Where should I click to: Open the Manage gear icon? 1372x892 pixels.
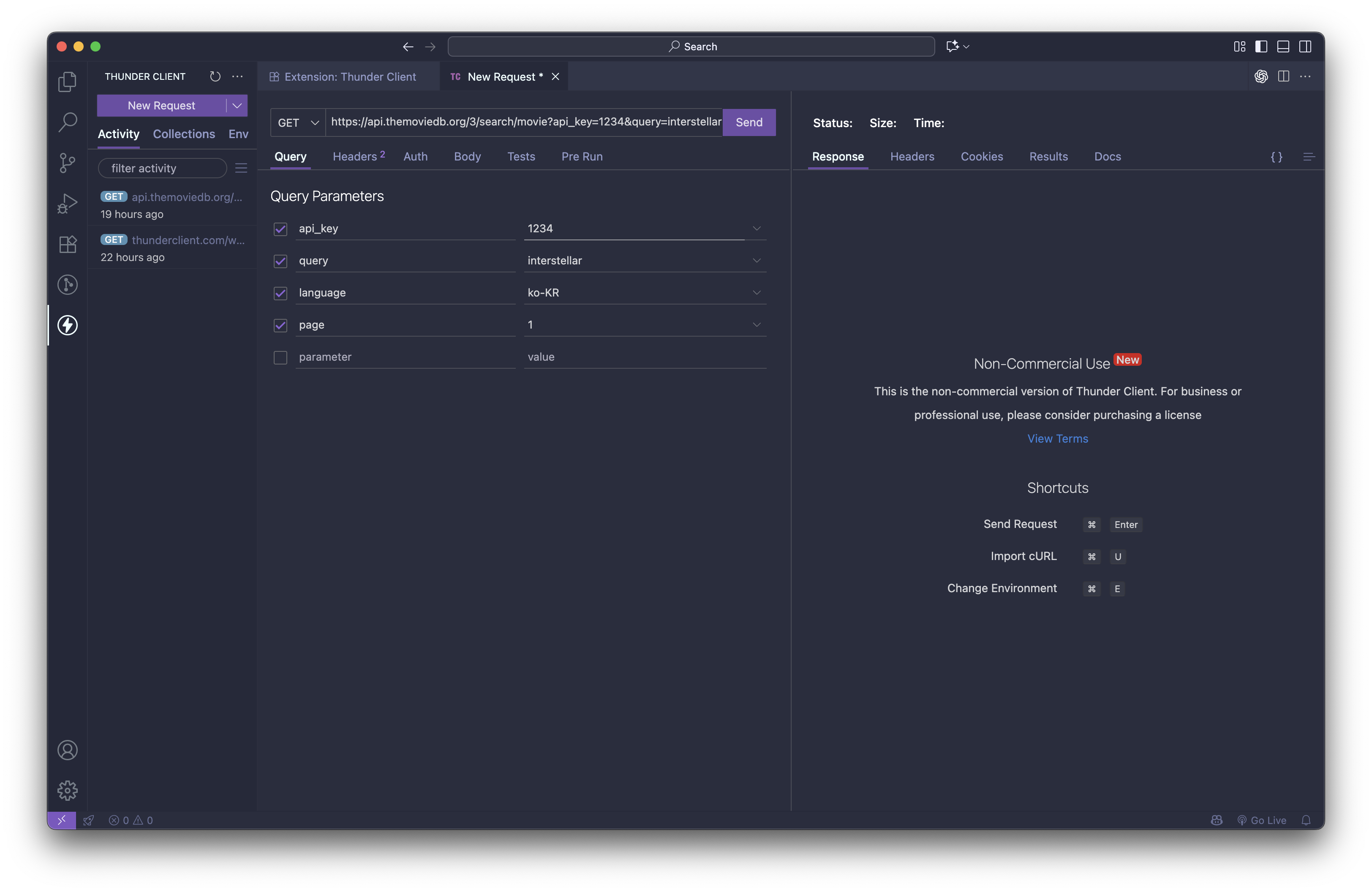click(x=68, y=790)
